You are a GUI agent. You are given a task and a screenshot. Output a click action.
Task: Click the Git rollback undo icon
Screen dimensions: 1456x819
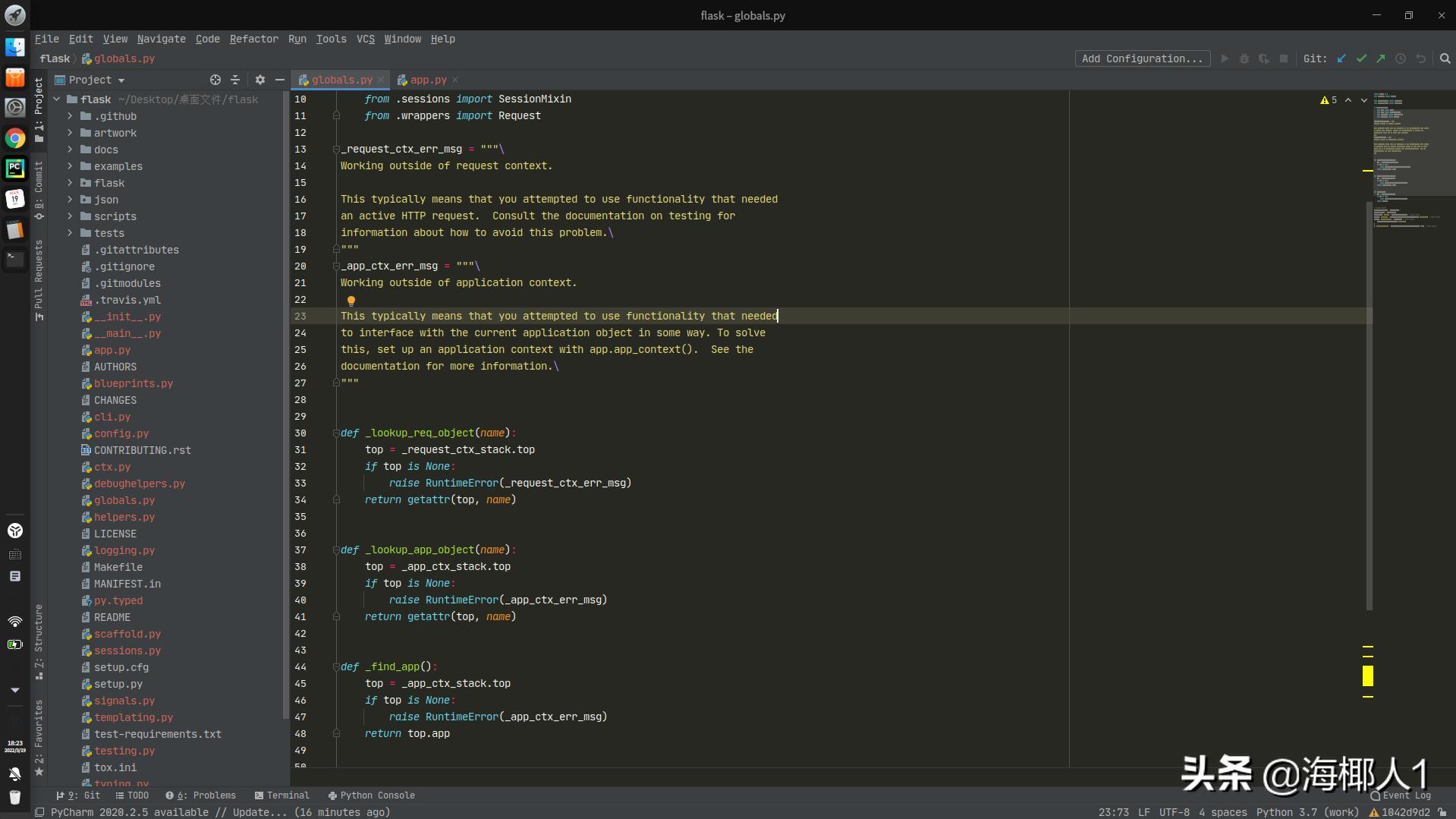click(x=1420, y=58)
